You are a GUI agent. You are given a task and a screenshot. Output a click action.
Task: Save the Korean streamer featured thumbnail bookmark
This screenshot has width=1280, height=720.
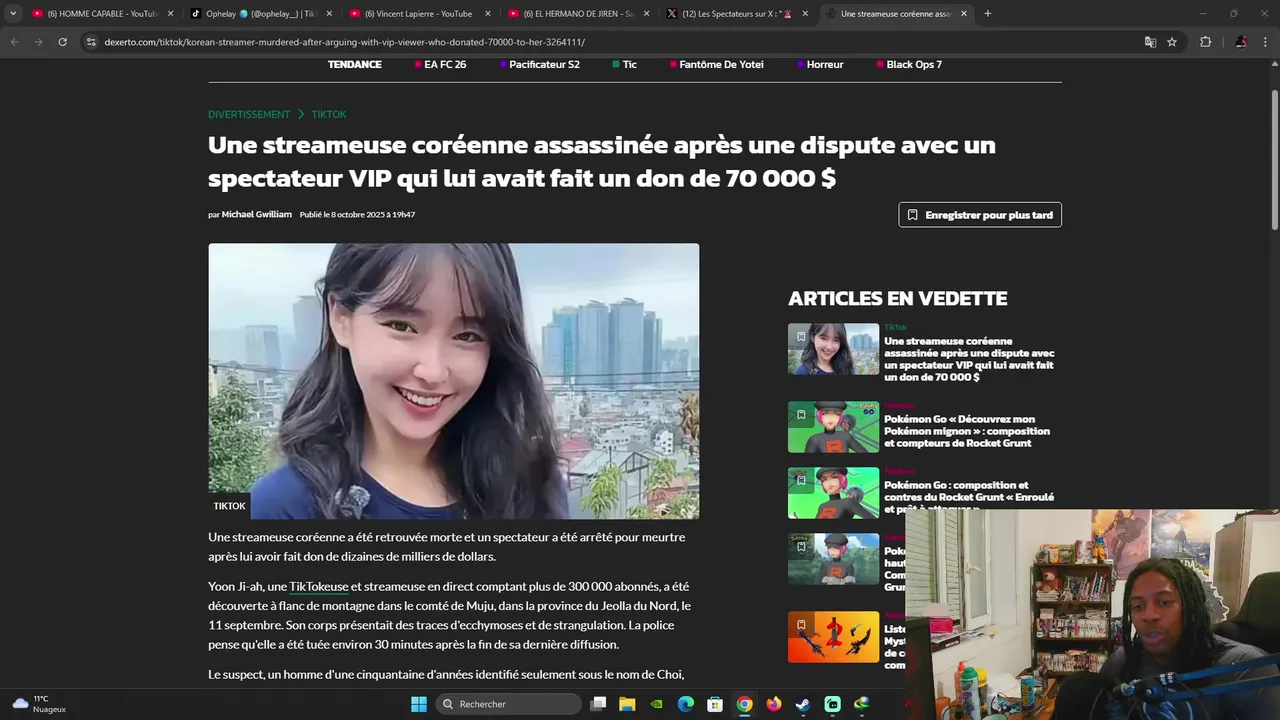[800, 337]
